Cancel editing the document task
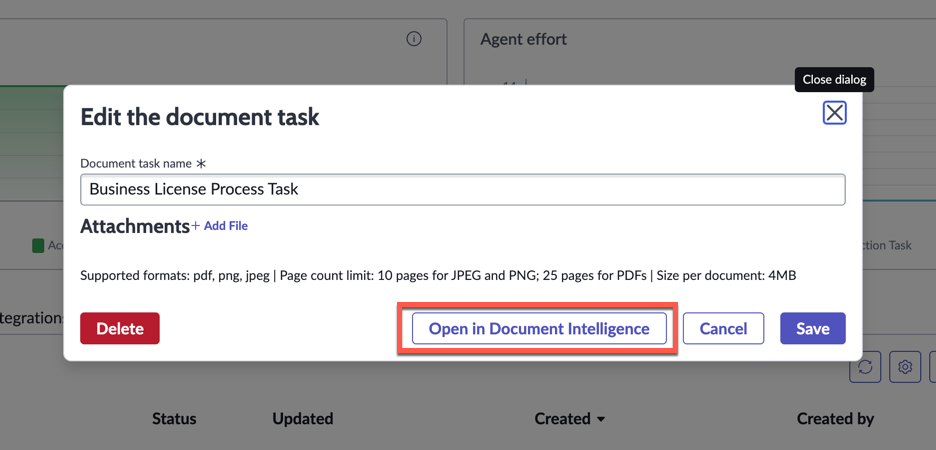This screenshot has width=936, height=450. click(x=723, y=328)
